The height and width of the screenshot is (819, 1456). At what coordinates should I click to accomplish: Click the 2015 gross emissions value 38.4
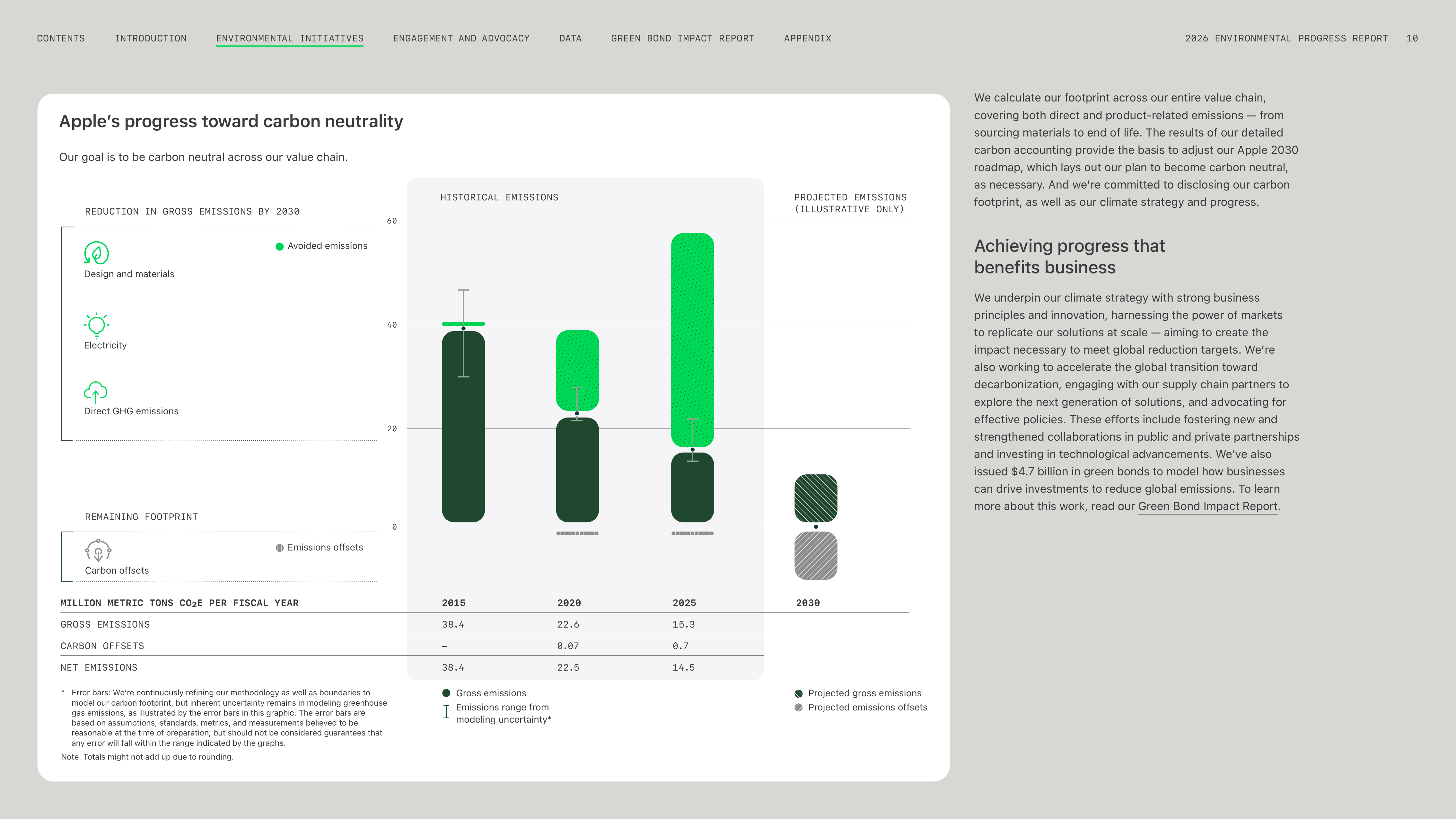pos(453,625)
